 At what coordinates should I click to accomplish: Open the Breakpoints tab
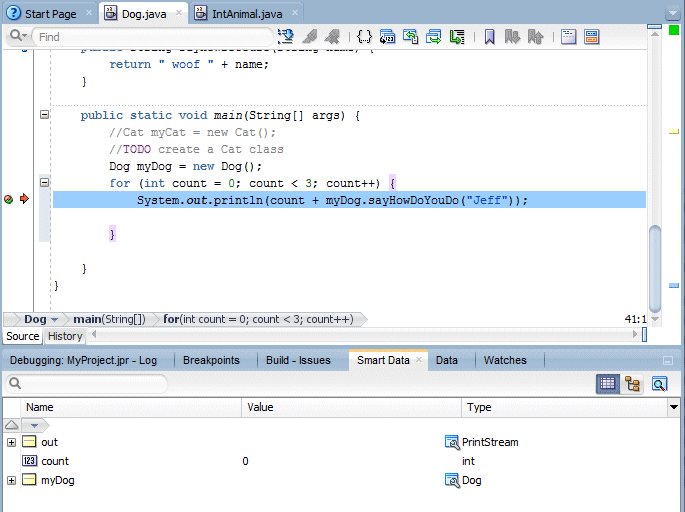point(211,360)
